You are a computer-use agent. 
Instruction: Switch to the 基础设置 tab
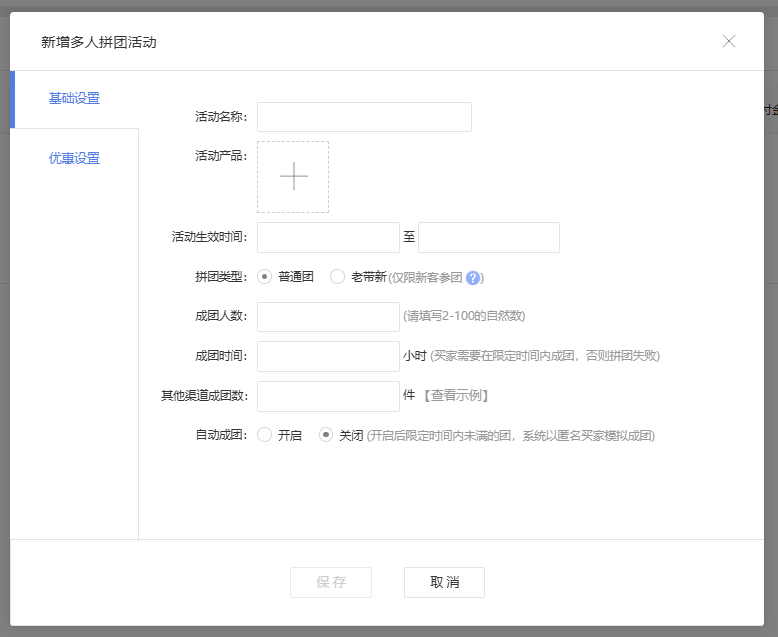(74, 99)
